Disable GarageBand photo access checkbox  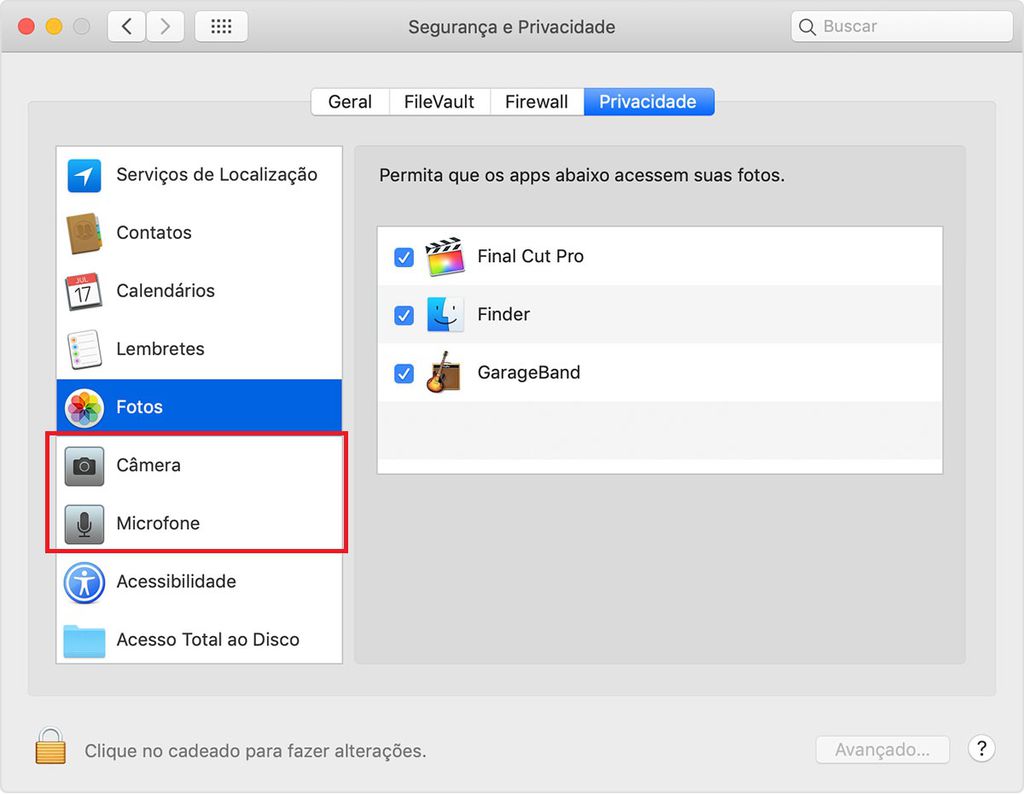coord(404,373)
